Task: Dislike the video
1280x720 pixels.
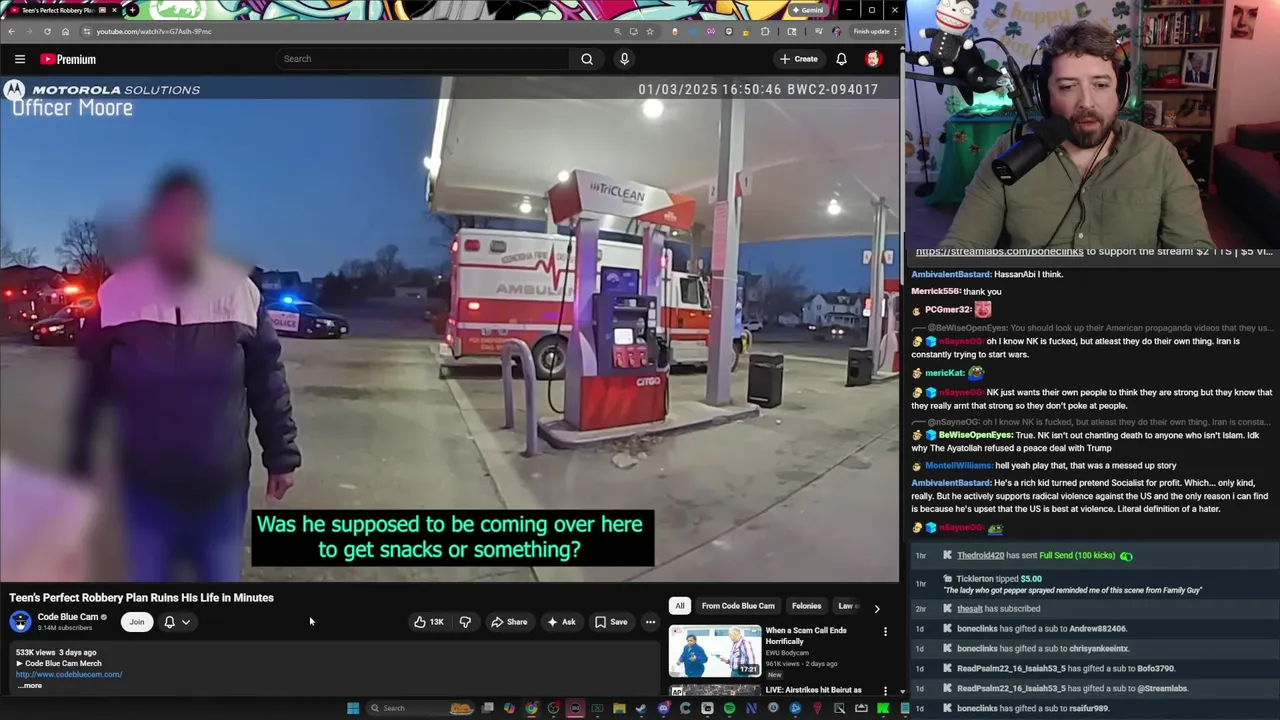Action: coord(465,622)
